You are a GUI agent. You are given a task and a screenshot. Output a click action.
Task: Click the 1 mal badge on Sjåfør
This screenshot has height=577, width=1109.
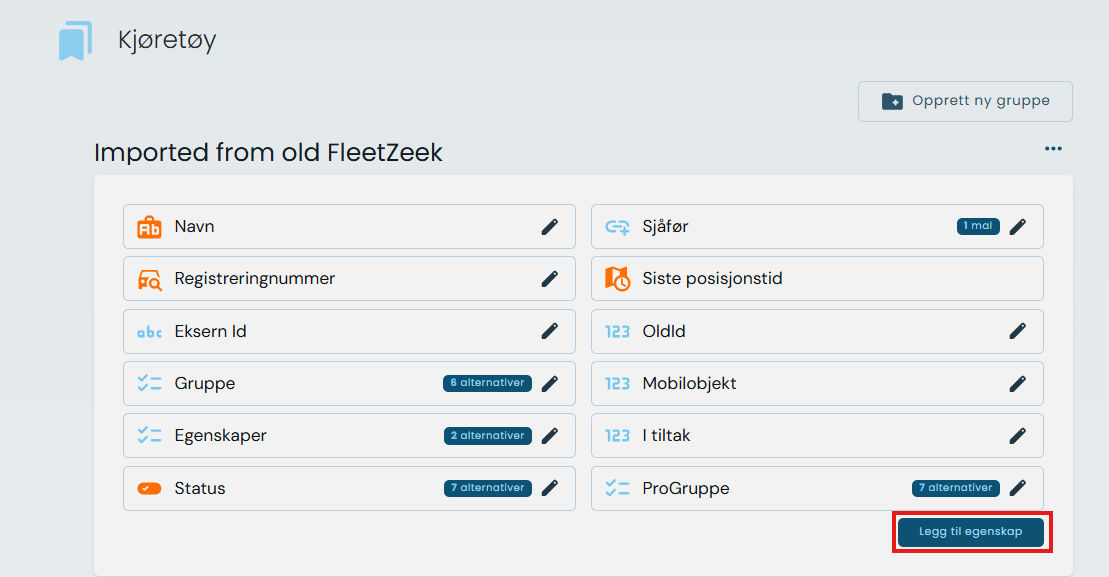[978, 226]
